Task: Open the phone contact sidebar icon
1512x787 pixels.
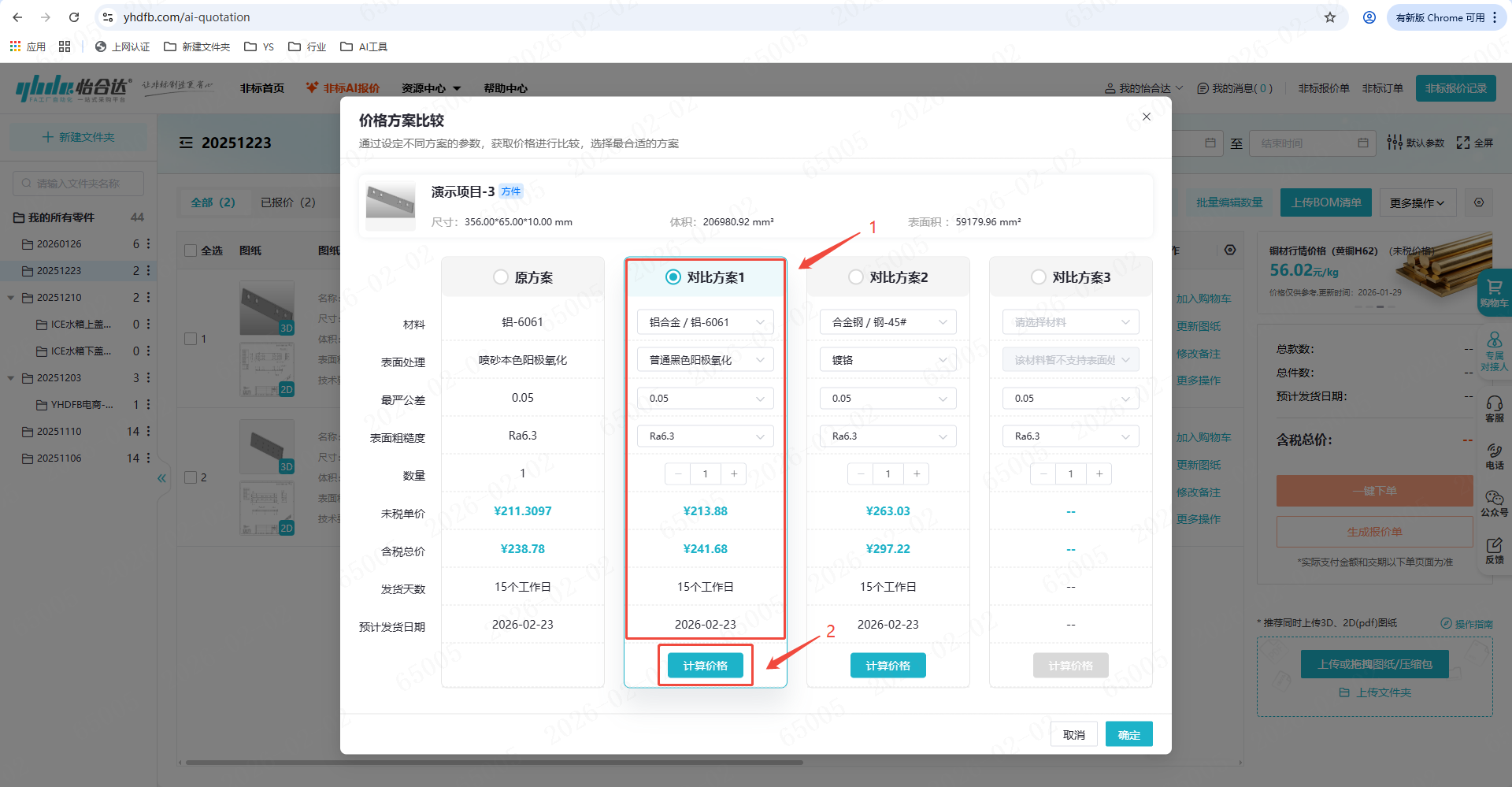Action: [1494, 455]
